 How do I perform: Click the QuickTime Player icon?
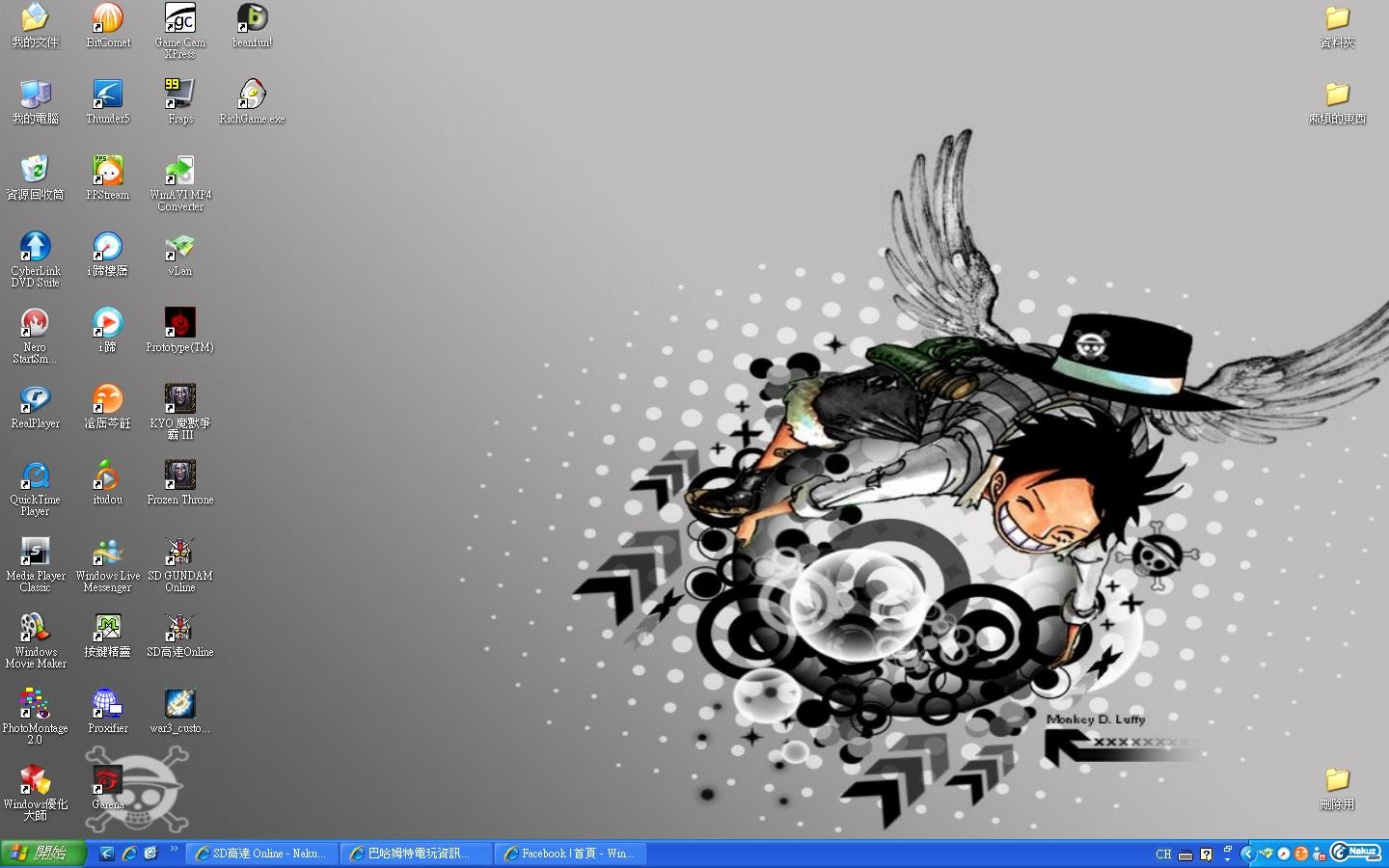point(36,488)
